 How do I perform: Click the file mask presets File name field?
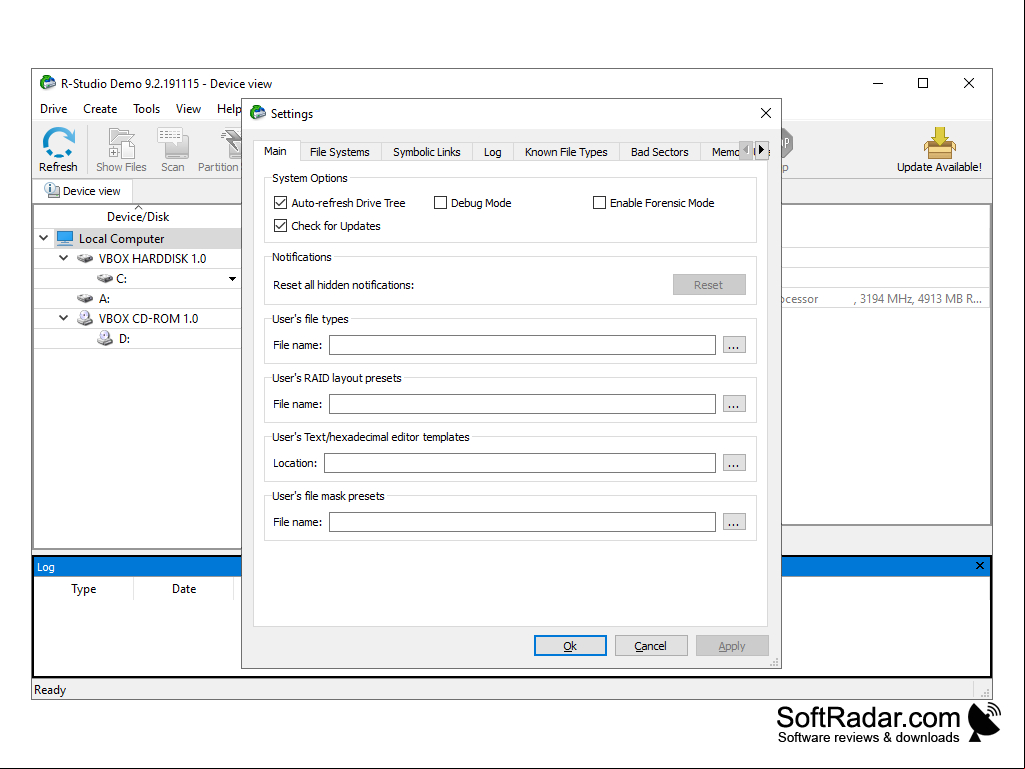pyautogui.click(x=522, y=522)
